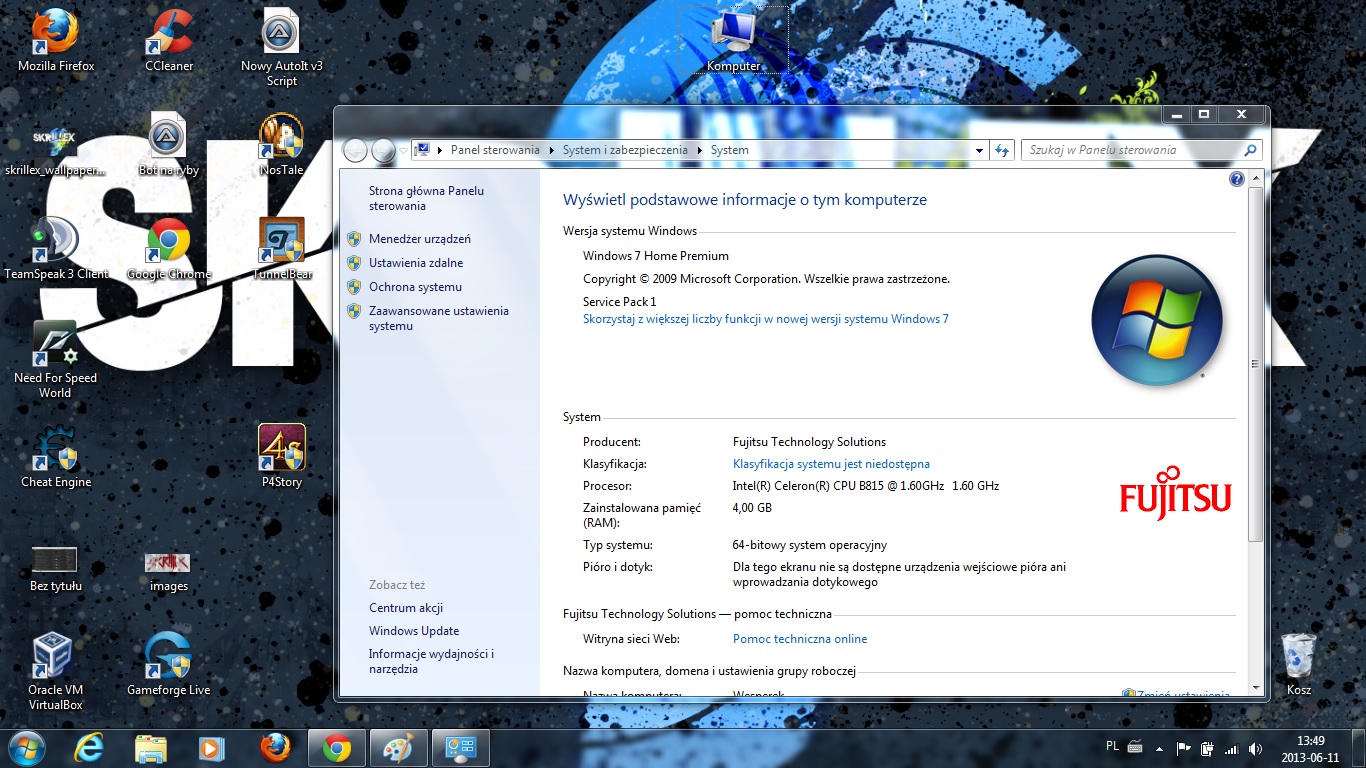Image resolution: width=1366 pixels, height=768 pixels.
Task: Click the PL language indicator
Action: (x=1113, y=746)
